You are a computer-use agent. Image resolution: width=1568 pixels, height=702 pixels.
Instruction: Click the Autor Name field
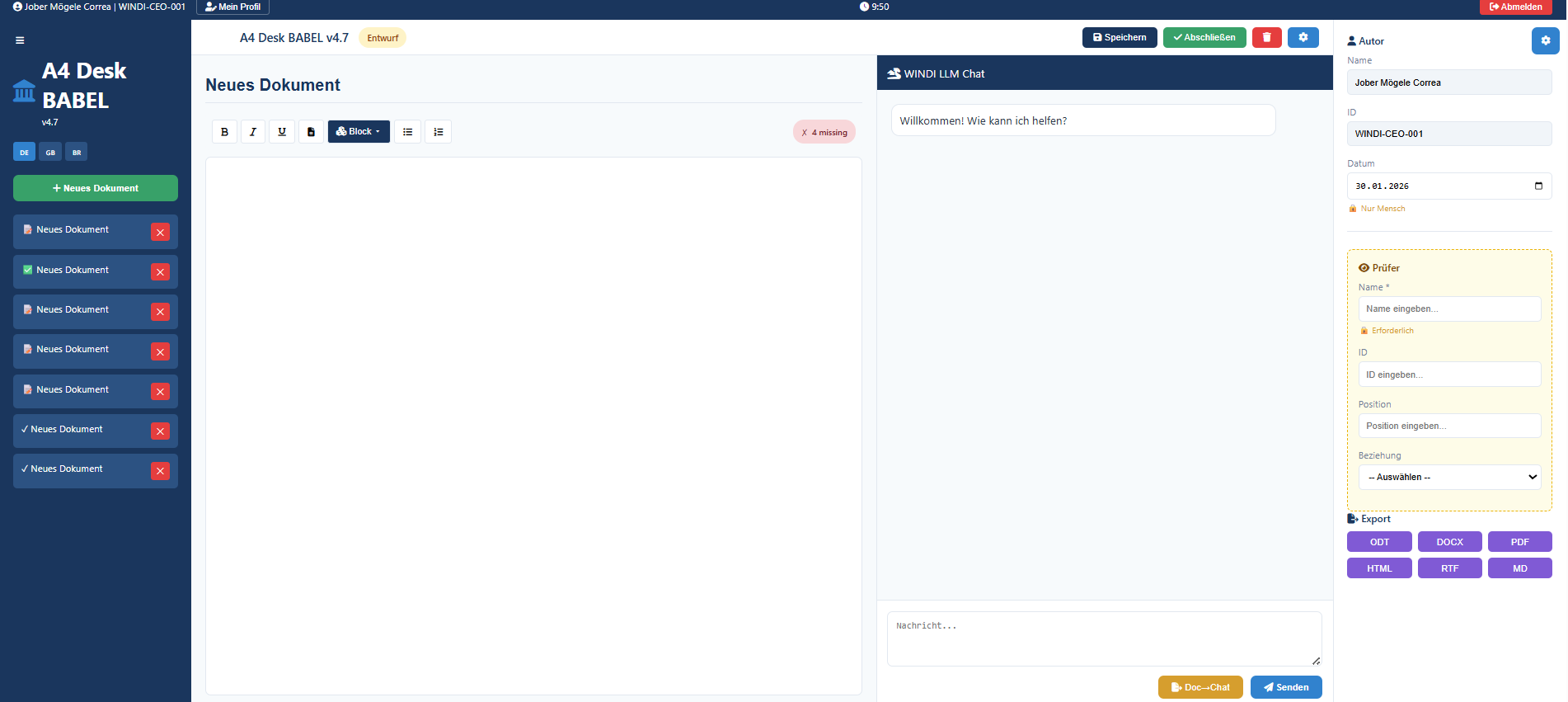pos(1449,82)
